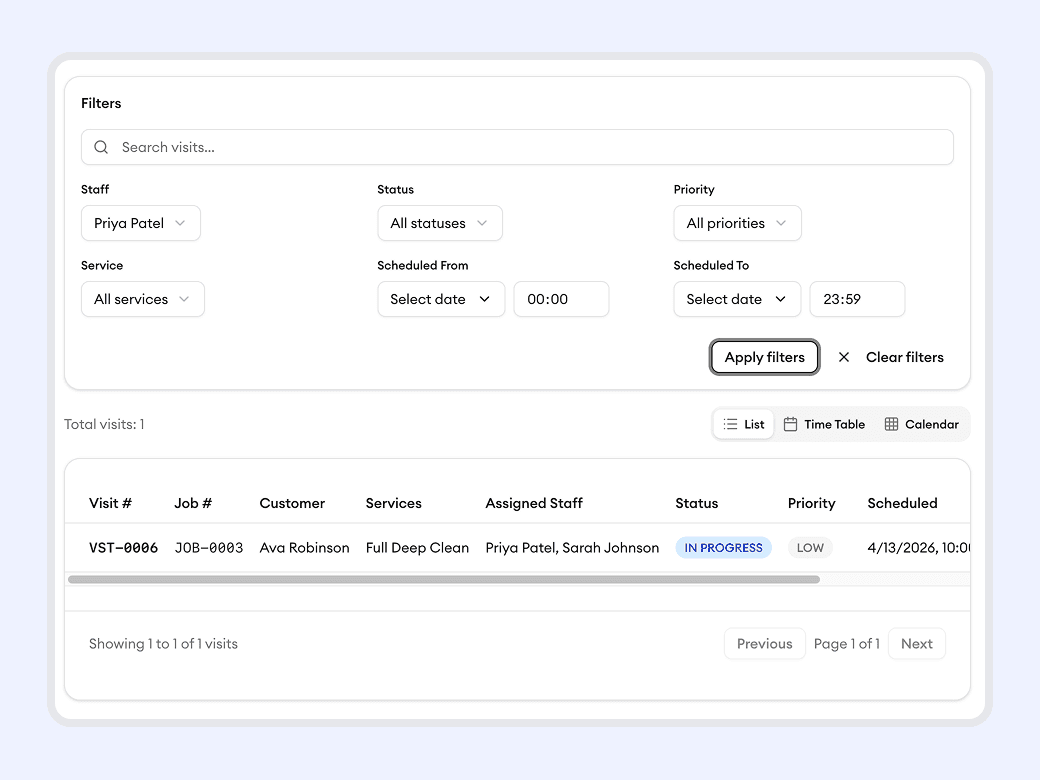Click the search magnifier icon

[x=101, y=147]
